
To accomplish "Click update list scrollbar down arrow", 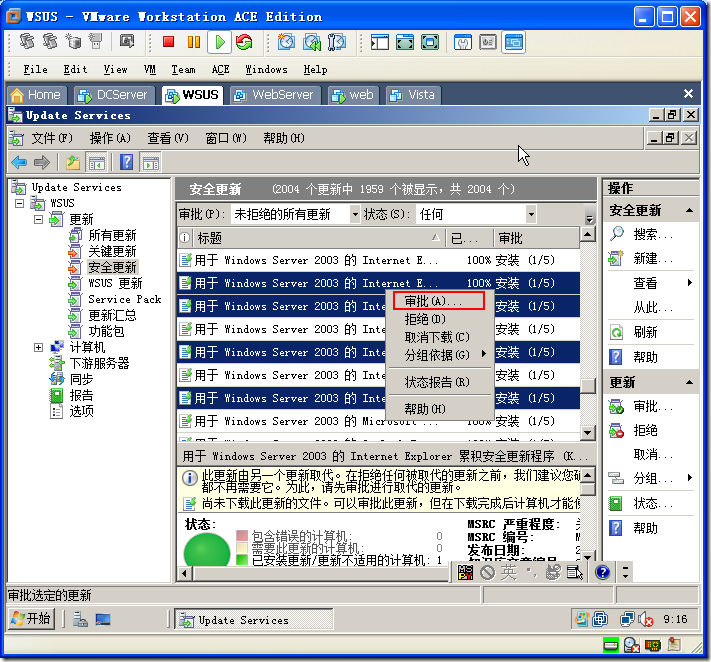I will 588,432.
